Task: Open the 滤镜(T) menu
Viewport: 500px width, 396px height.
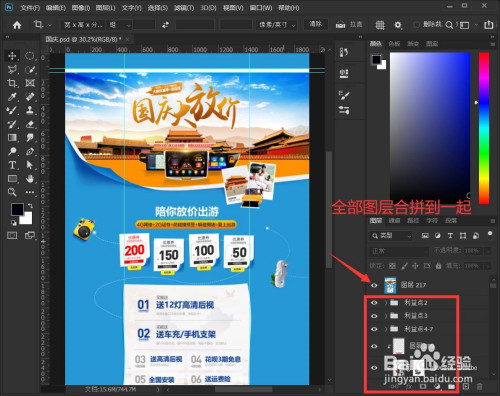Action: (x=184, y=8)
